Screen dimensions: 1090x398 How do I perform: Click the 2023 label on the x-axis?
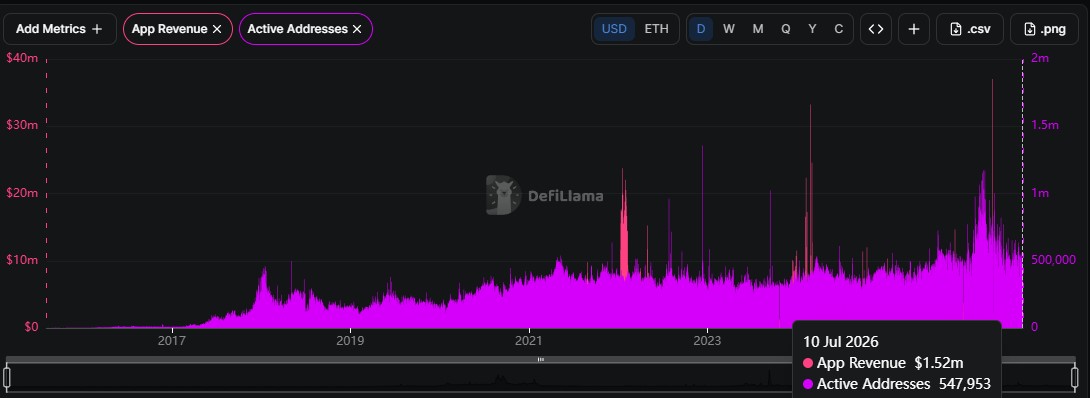point(707,342)
